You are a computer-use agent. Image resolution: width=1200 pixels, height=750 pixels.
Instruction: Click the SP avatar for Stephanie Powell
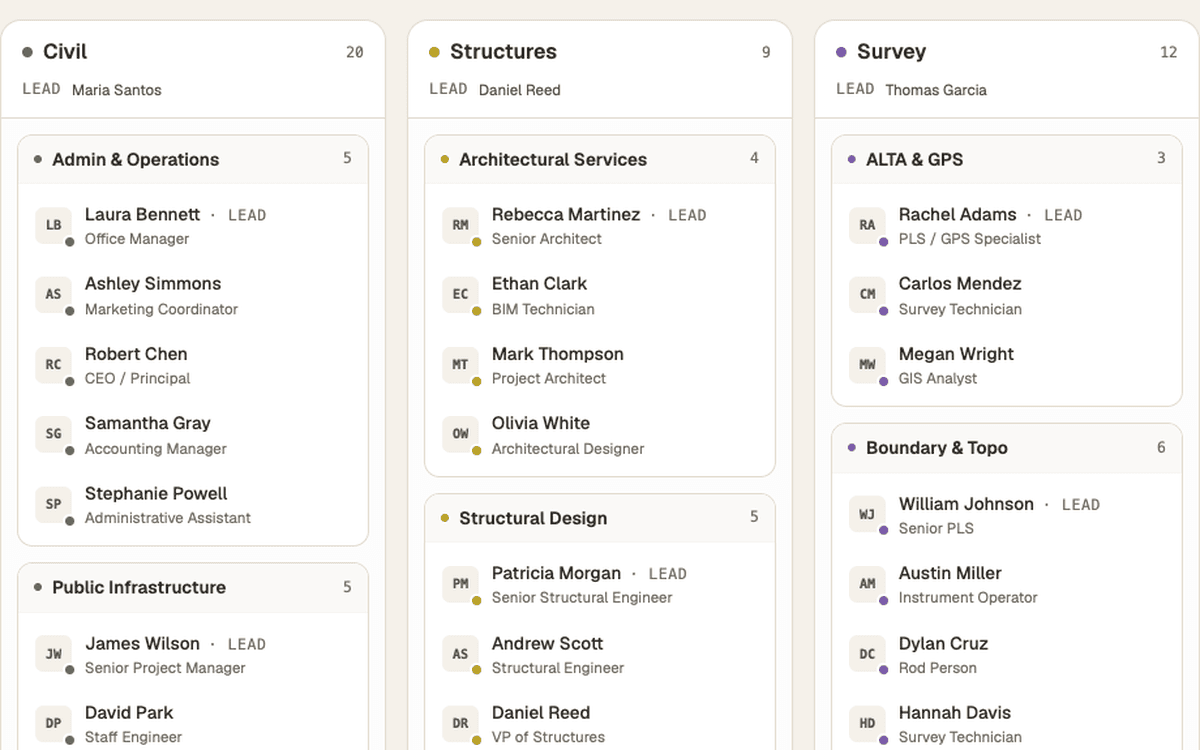coord(54,504)
